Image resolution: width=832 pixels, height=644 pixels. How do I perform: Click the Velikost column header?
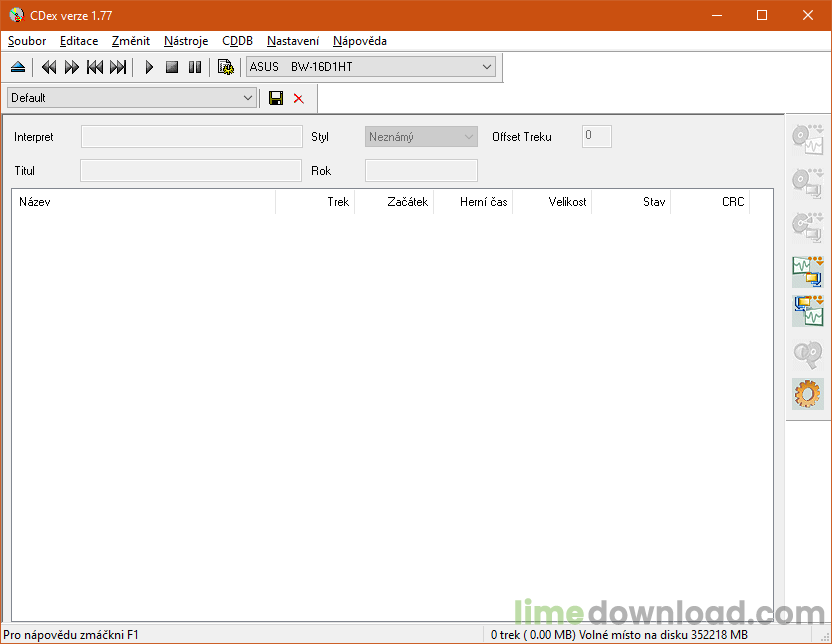[552, 202]
